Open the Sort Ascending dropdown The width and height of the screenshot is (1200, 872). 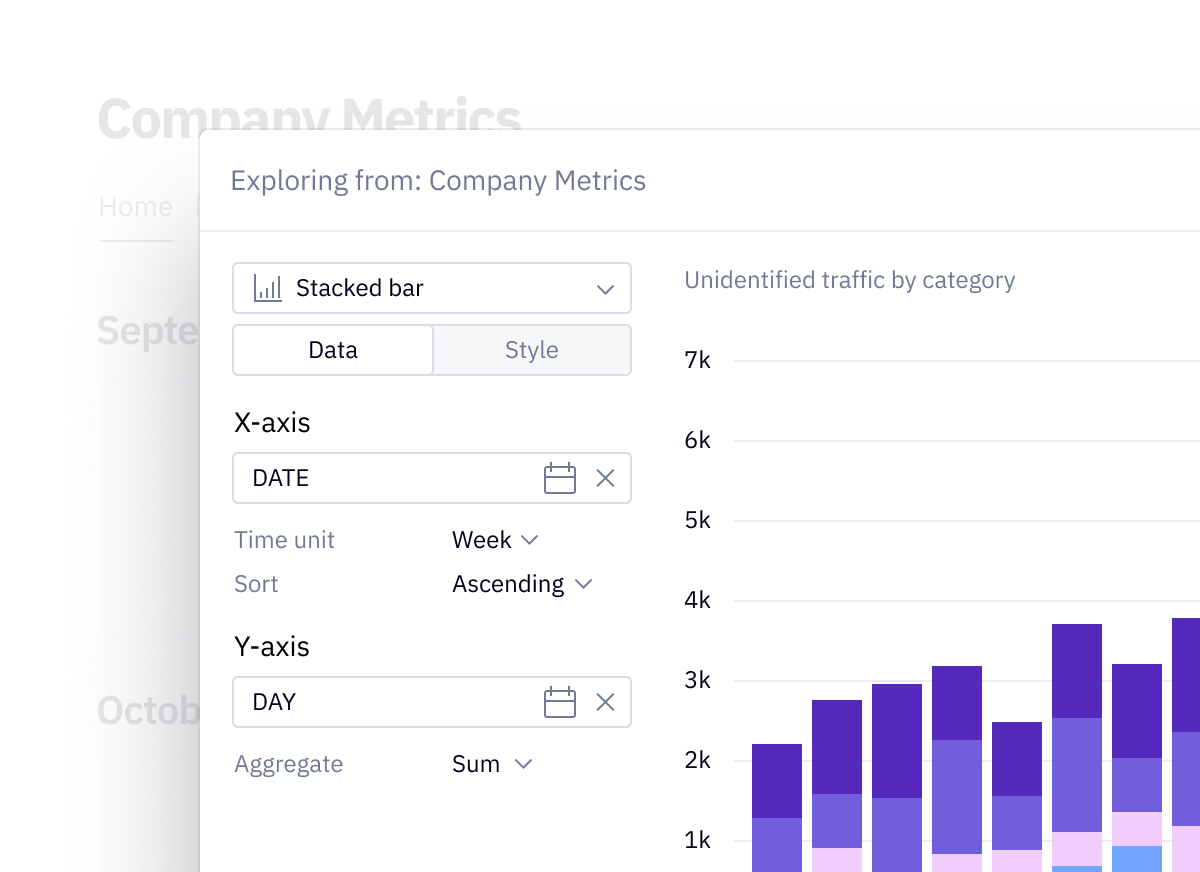[x=522, y=584]
